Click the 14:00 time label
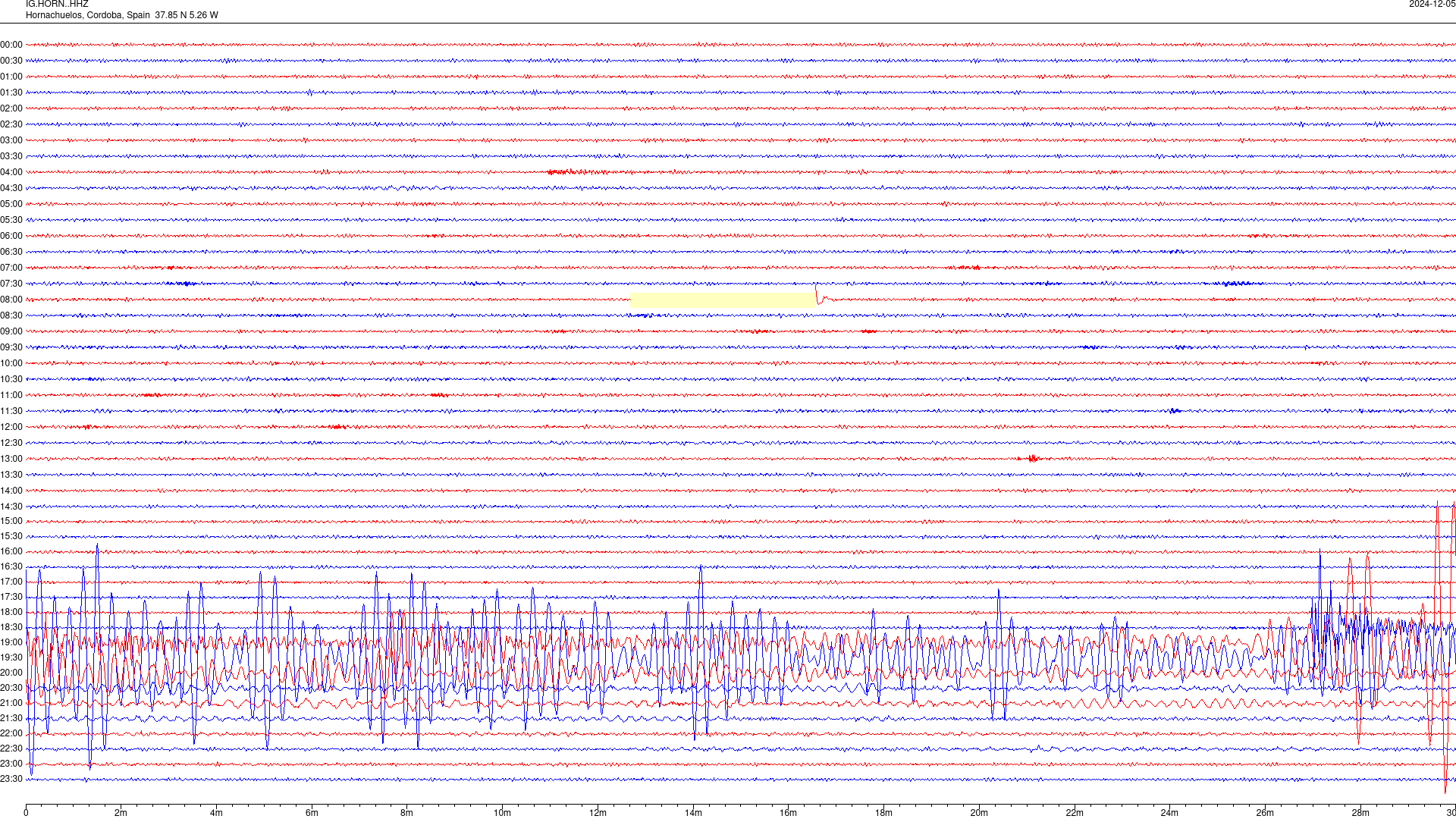This screenshot has height=819, width=1456. 11,491
